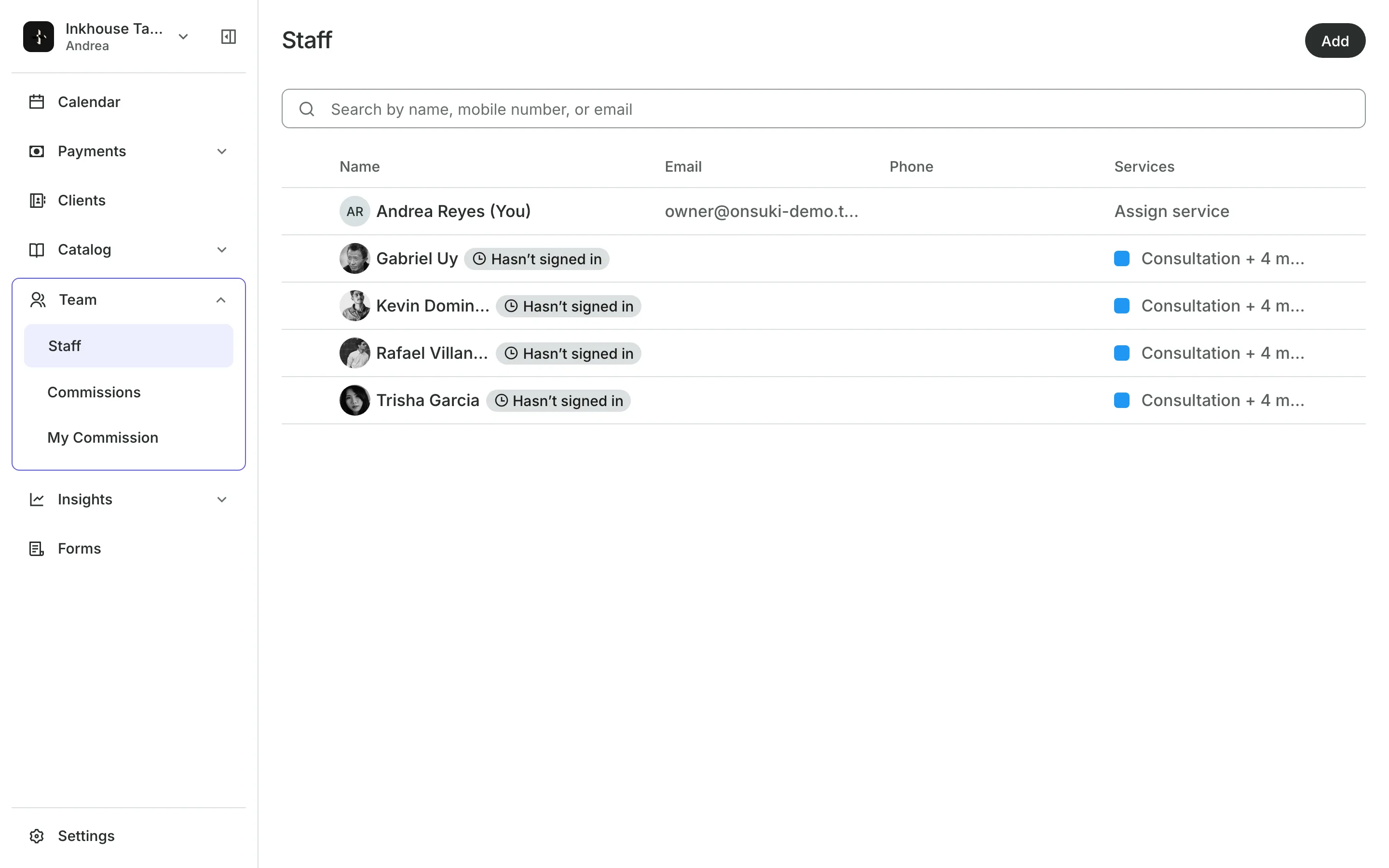This screenshot has height=868, width=1389.
Task: Click Assign service for Andrea Reyes
Action: (1171, 211)
